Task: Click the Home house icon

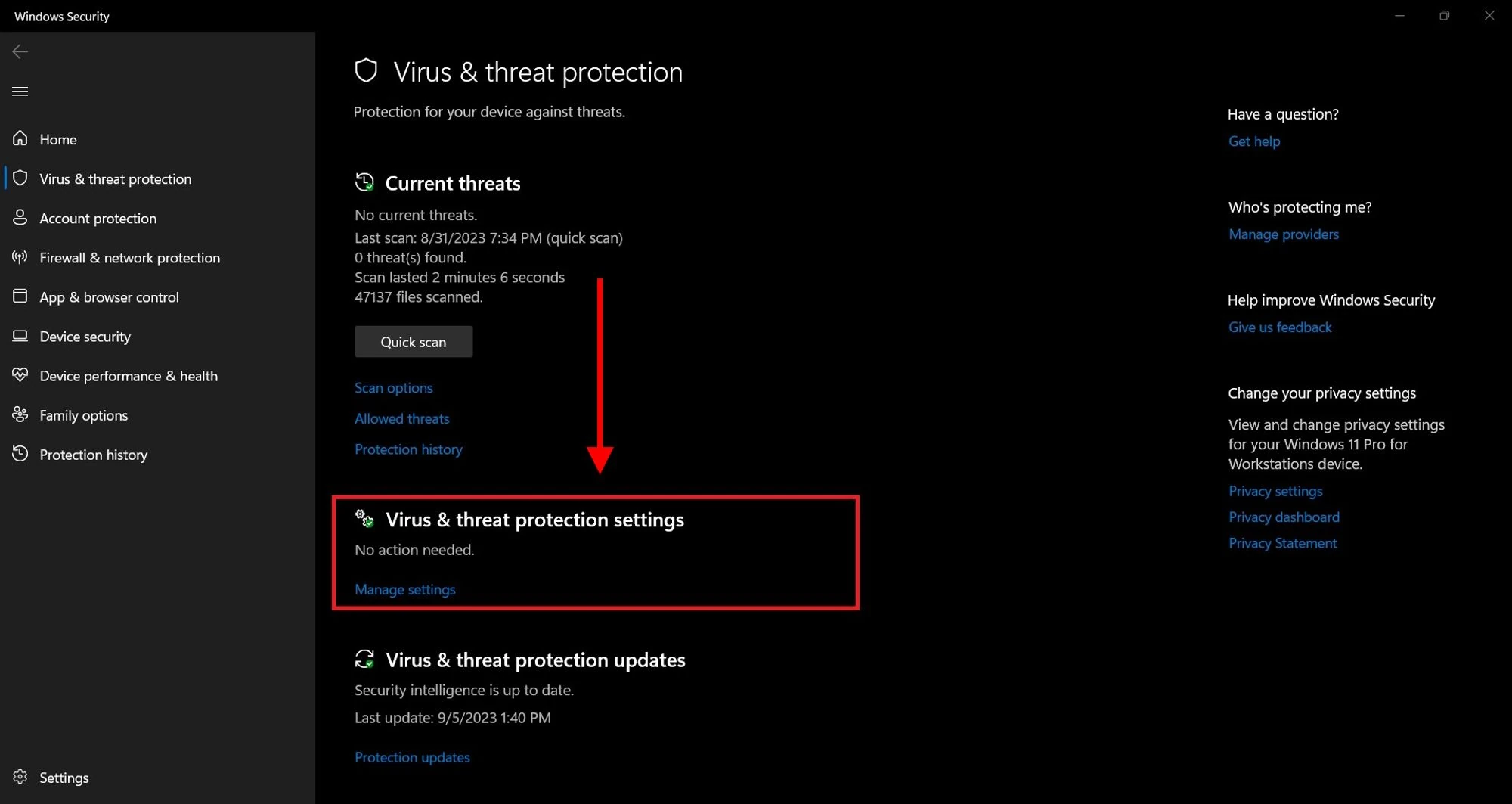Action: tap(20, 138)
